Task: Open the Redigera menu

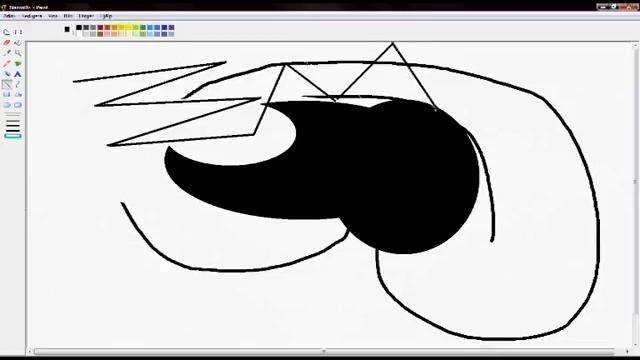Action: pos(32,16)
